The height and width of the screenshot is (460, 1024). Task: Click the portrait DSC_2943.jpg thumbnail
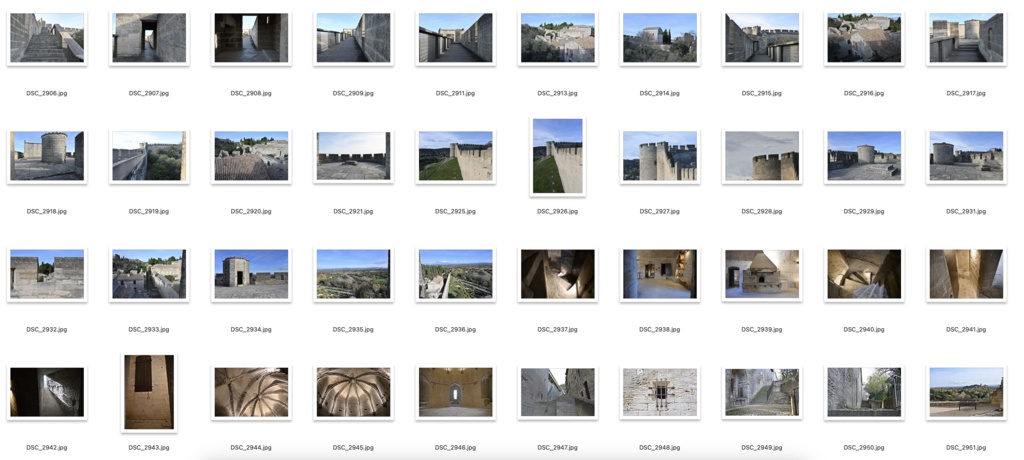pos(149,392)
